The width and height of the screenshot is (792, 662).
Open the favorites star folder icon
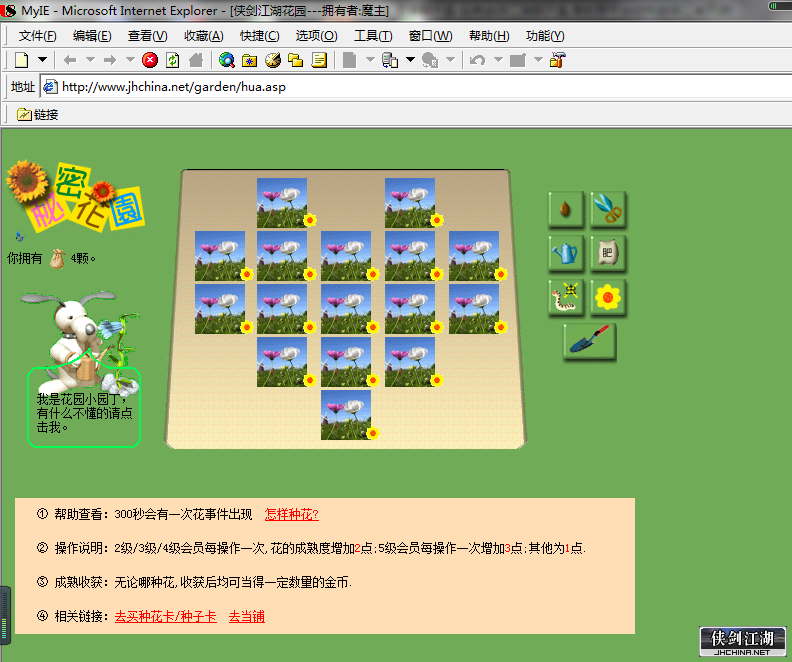click(250, 61)
